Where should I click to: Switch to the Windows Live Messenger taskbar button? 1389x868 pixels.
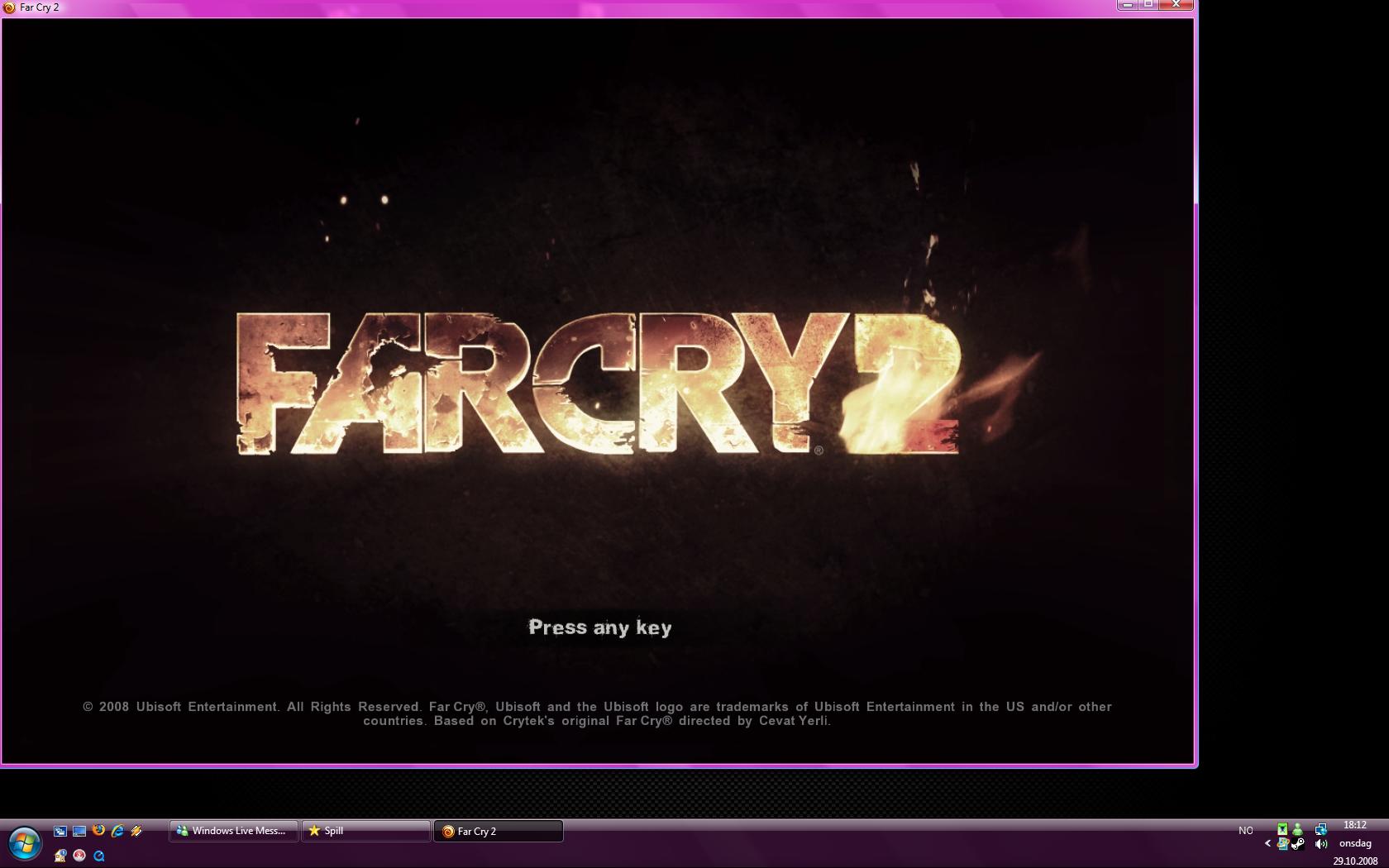tap(234, 831)
